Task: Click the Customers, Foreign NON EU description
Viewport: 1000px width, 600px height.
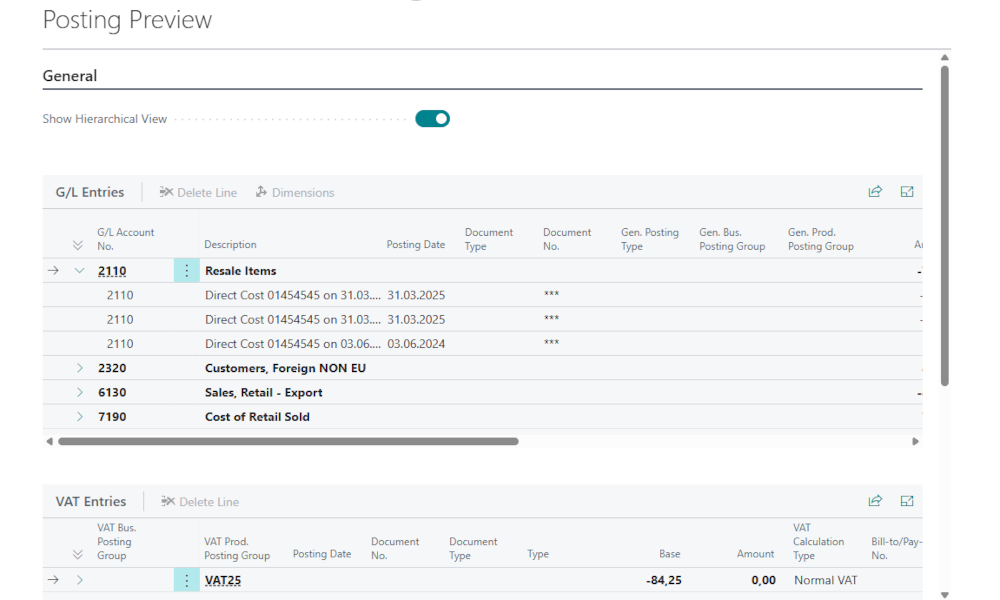Action: tap(285, 368)
